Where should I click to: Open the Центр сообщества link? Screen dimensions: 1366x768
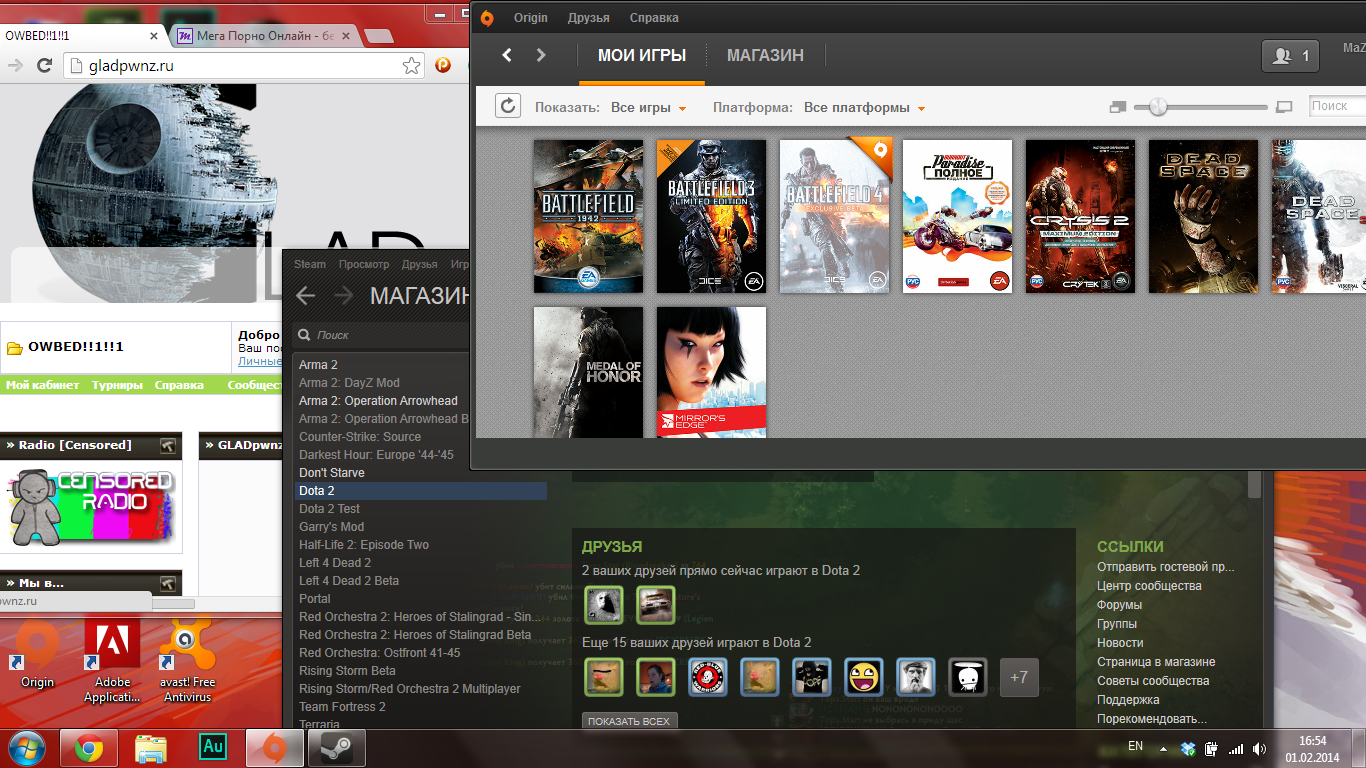click(1149, 586)
